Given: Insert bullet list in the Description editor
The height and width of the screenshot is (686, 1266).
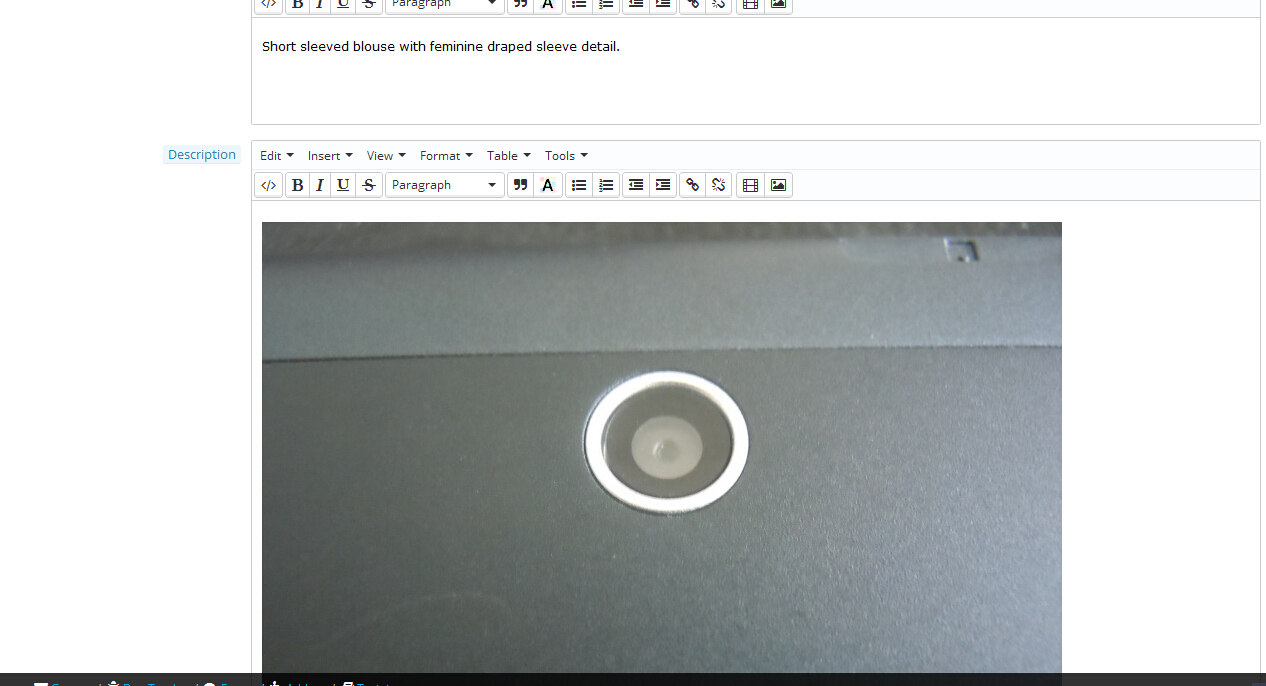Looking at the screenshot, I should point(579,185).
